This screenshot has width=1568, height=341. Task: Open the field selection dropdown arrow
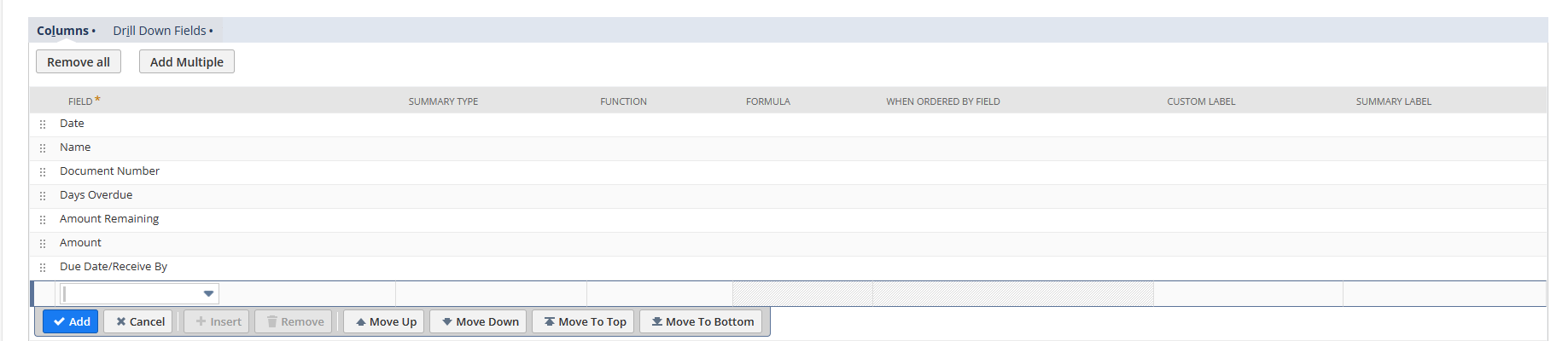pos(208,294)
